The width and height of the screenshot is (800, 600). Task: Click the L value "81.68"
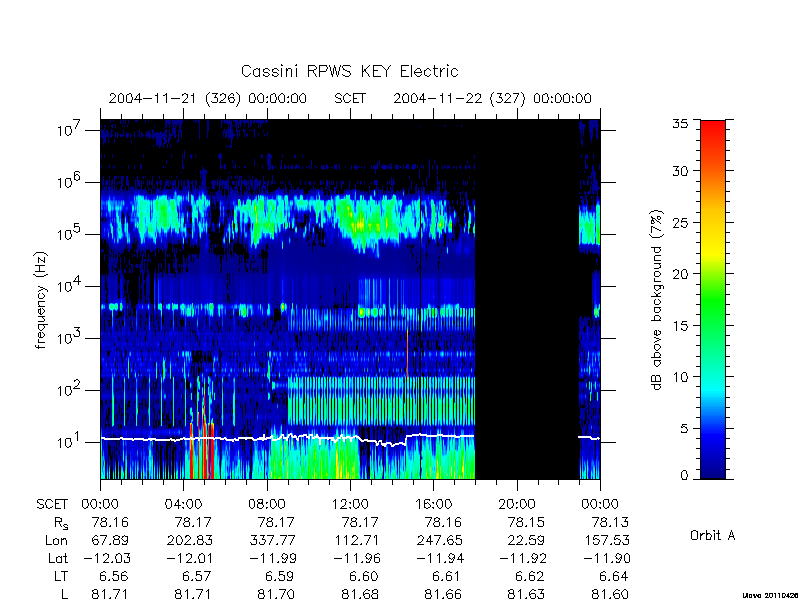pyautogui.click(x=360, y=594)
